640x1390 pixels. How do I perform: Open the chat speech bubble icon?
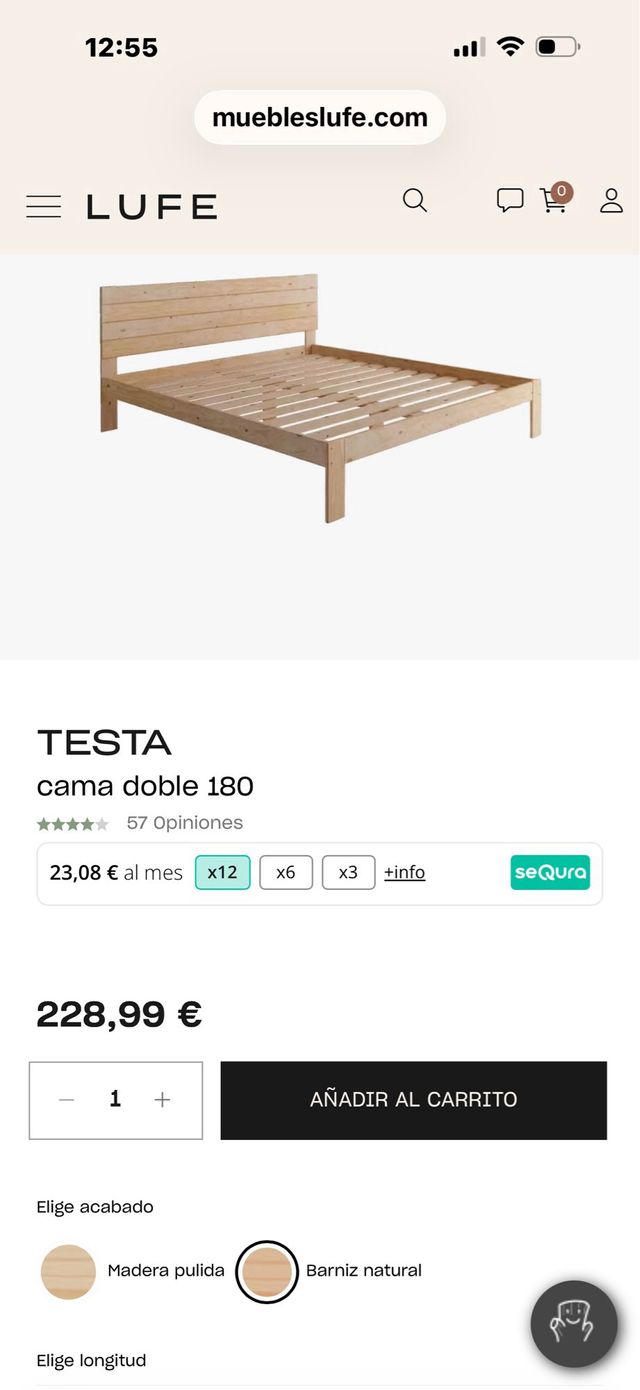coord(510,201)
